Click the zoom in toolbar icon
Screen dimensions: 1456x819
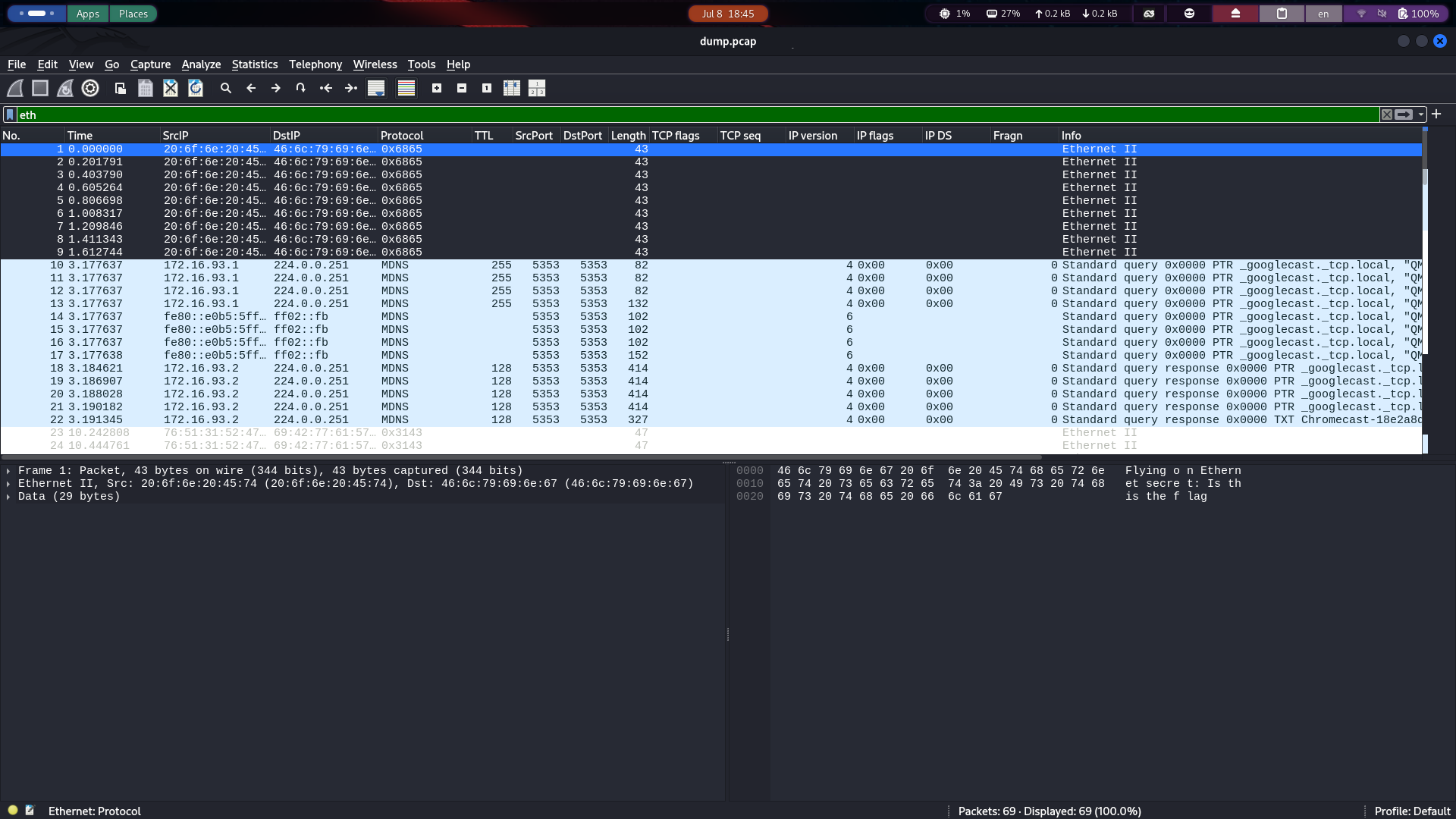pos(437,89)
